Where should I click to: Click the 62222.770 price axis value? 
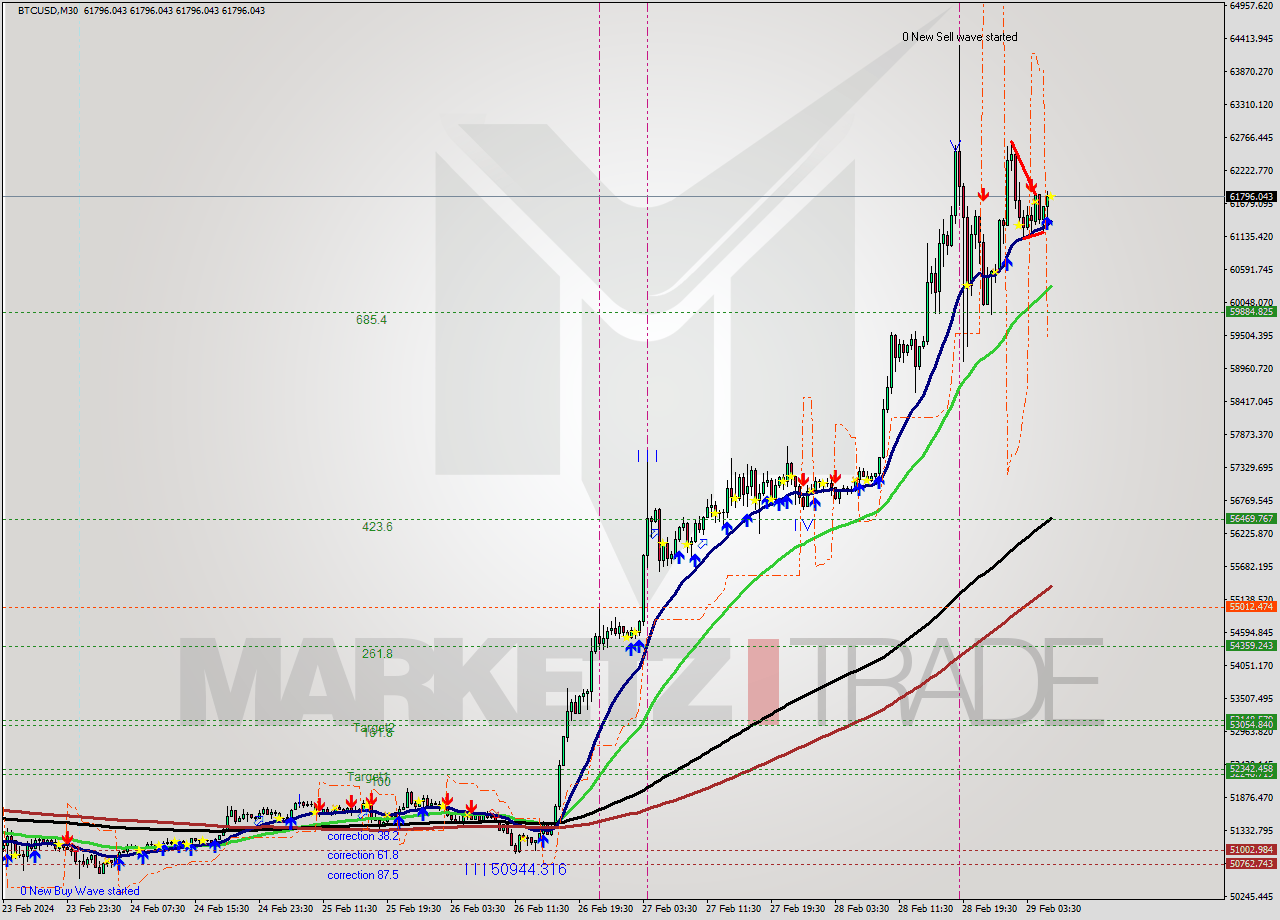1251,171
